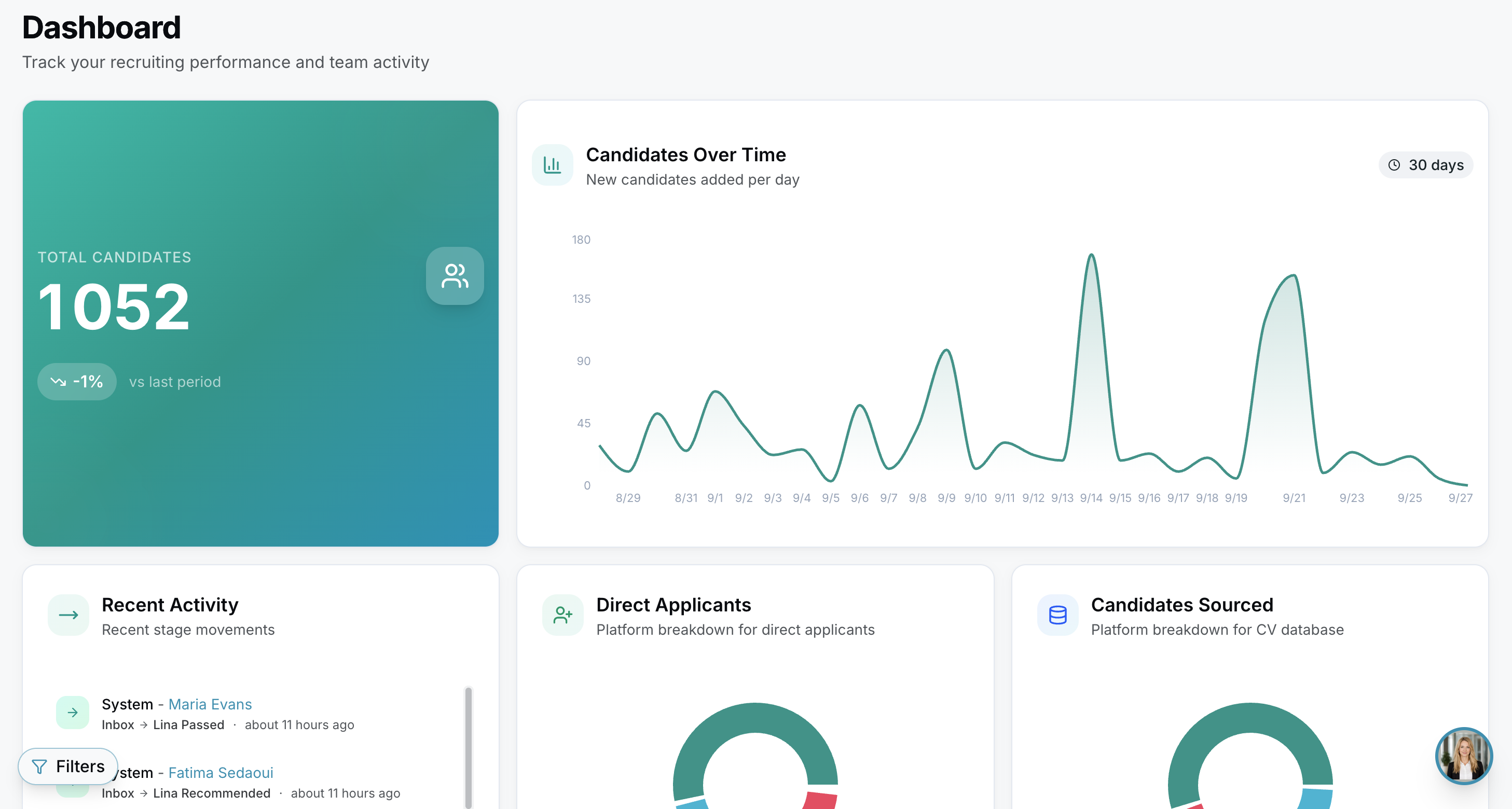The height and width of the screenshot is (809, 1512).
Task: Click the downward trend icon in -1% badge
Action: 58,382
